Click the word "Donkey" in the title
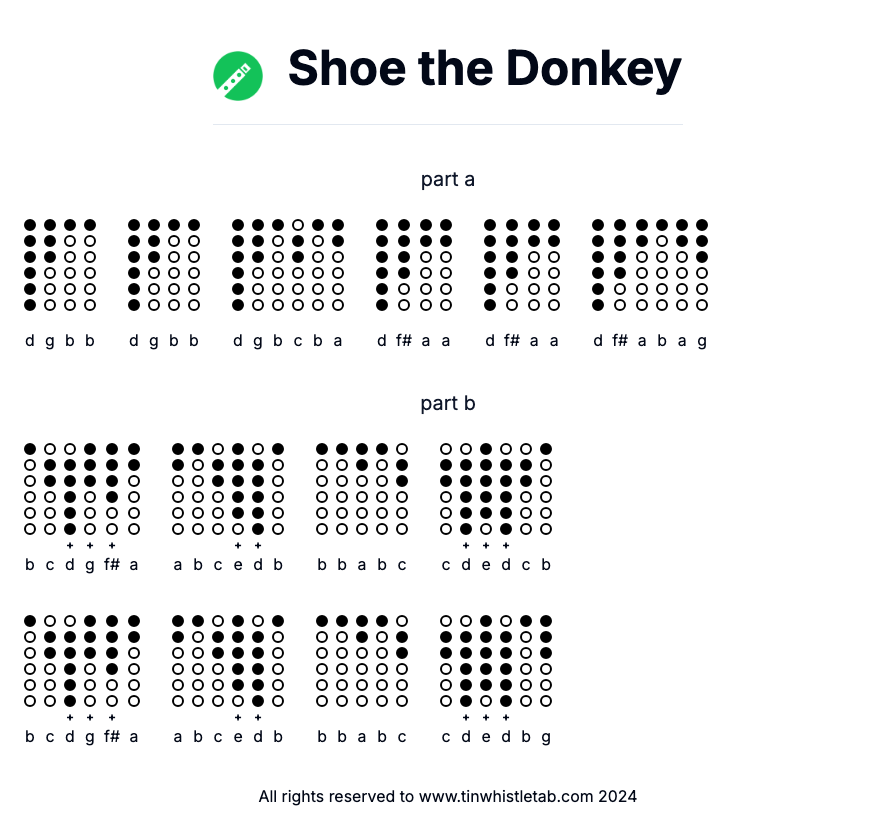896x829 pixels. (x=594, y=69)
